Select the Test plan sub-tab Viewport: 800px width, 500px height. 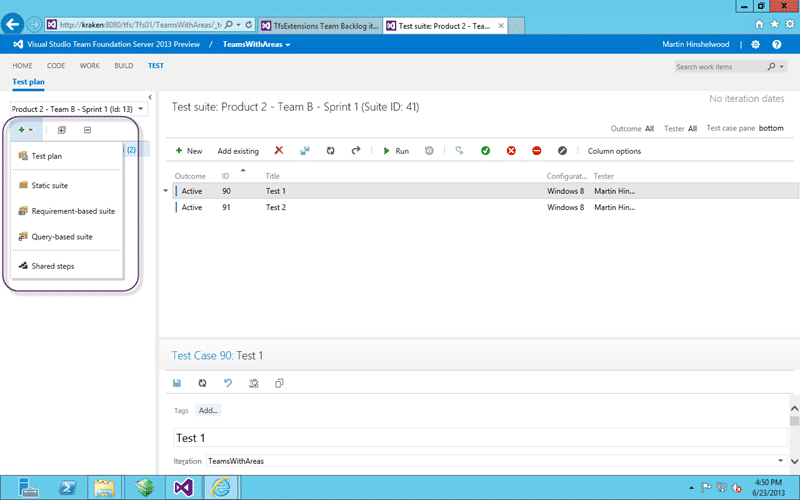pyautogui.click(x=29, y=82)
